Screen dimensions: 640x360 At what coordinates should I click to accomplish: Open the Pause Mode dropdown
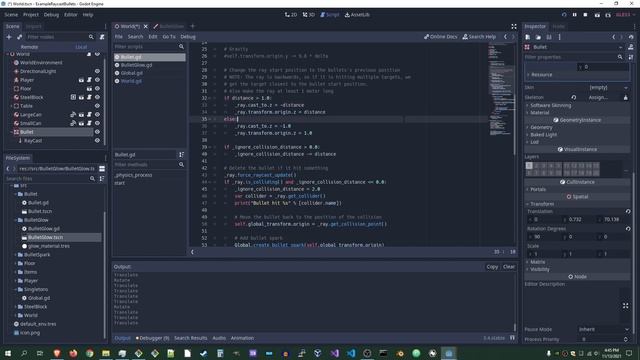(x=603, y=329)
